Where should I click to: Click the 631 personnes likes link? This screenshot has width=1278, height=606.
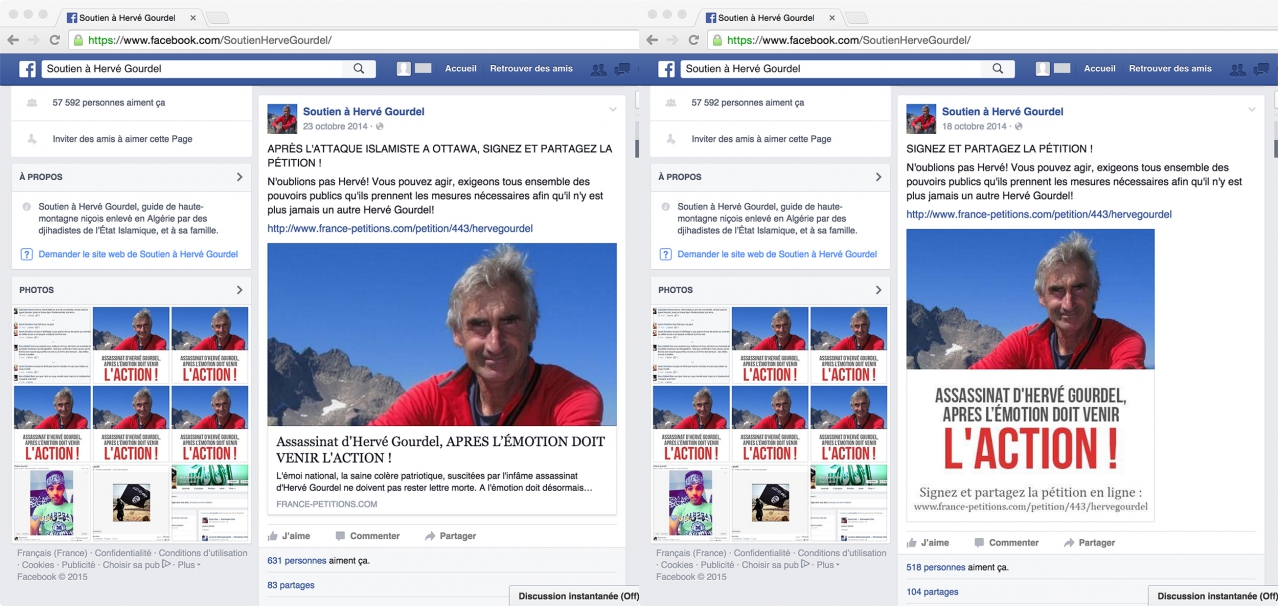click(297, 561)
